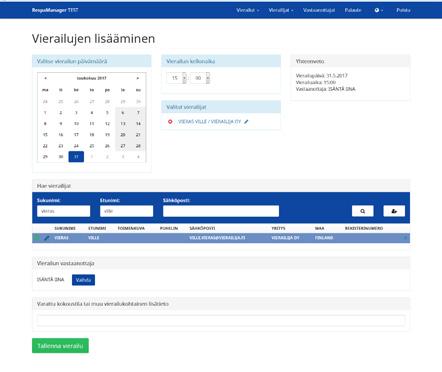The height and width of the screenshot is (372, 442).
Task: Open Vastaanottajat page
Action: [319, 10]
